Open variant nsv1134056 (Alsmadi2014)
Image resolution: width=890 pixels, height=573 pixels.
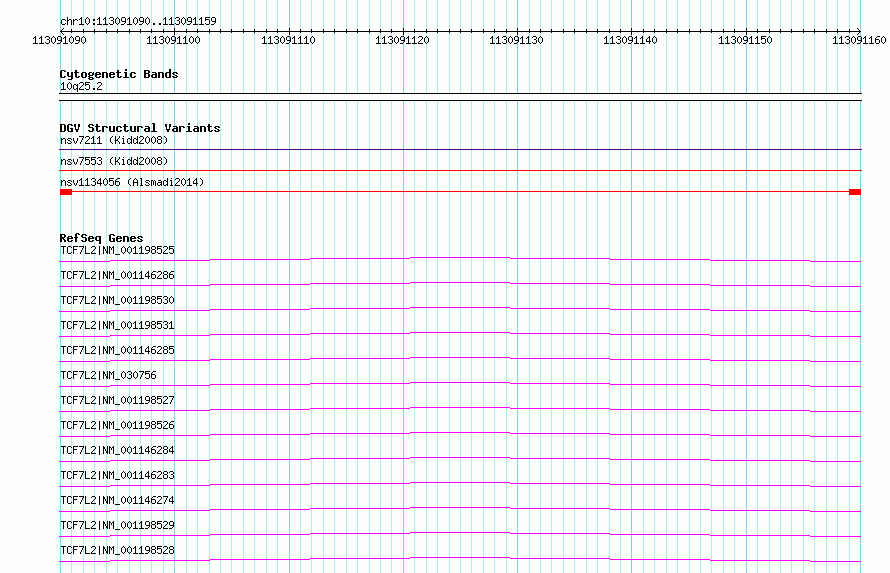coord(132,182)
